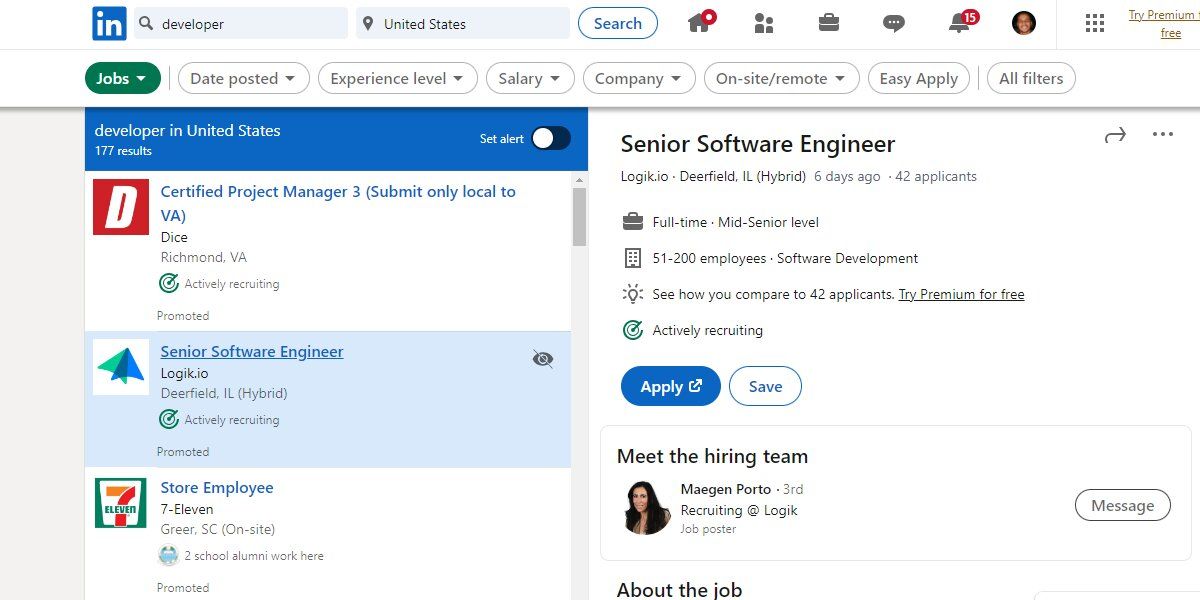Viewport: 1200px width, 600px height.
Task: Open the On-site/remote dropdown
Action: click(781, 77)
